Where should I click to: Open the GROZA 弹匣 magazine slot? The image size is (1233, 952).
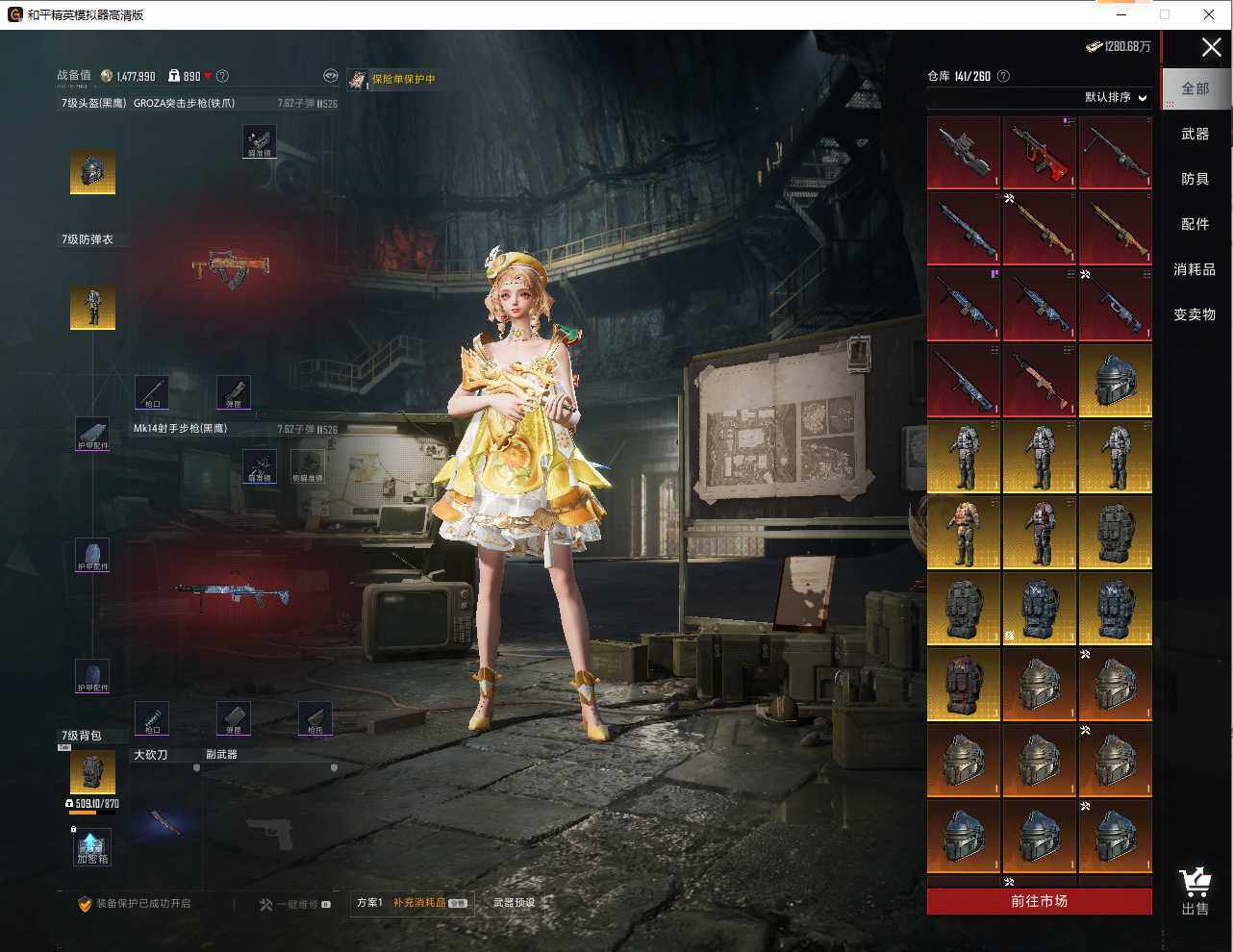234,392
